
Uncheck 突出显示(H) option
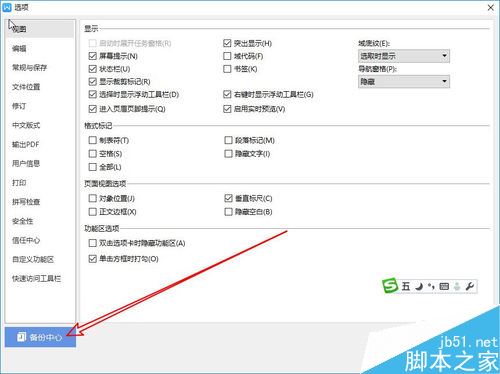coord(227,43)
